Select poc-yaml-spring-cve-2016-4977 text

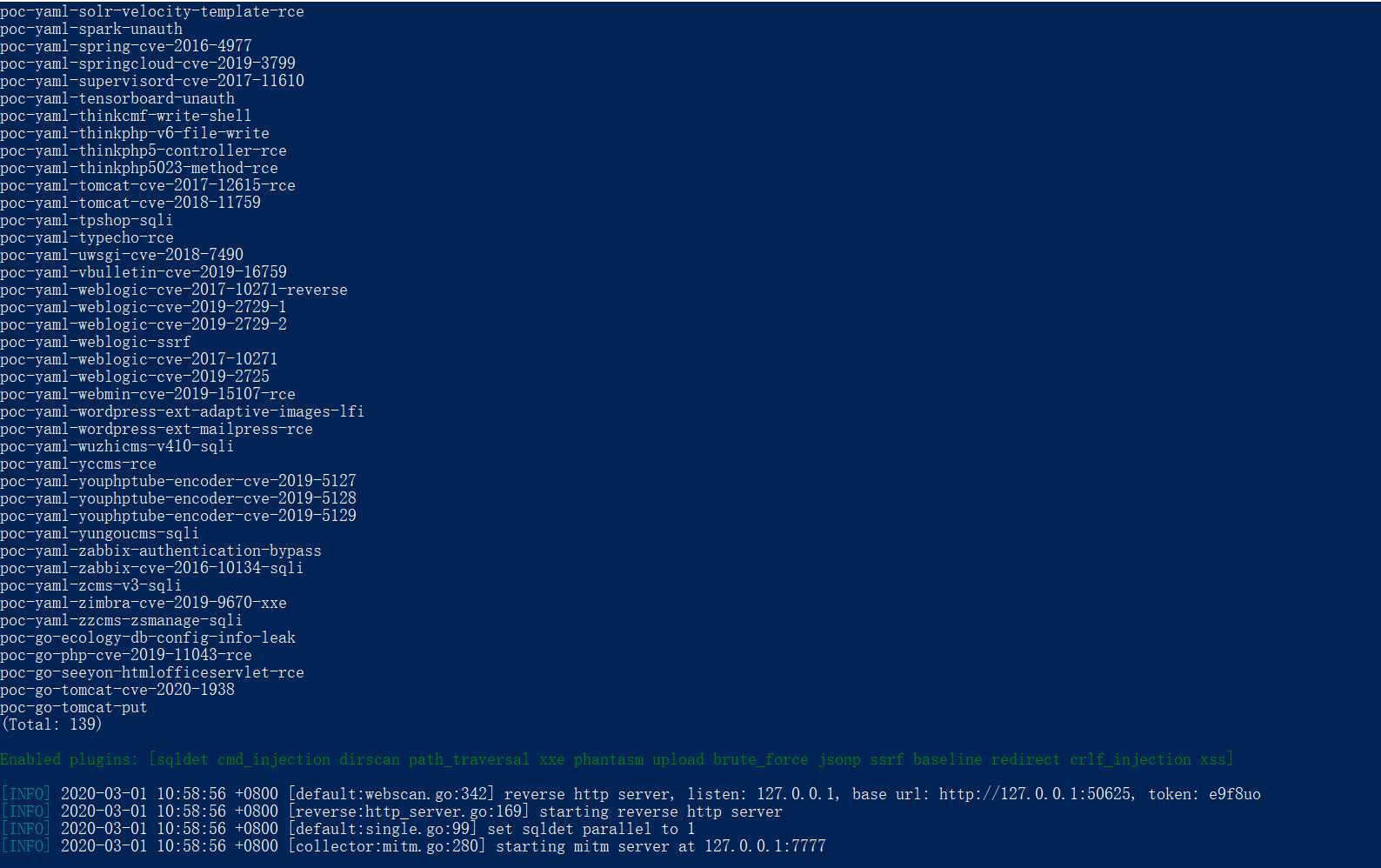tap(126, 46)
